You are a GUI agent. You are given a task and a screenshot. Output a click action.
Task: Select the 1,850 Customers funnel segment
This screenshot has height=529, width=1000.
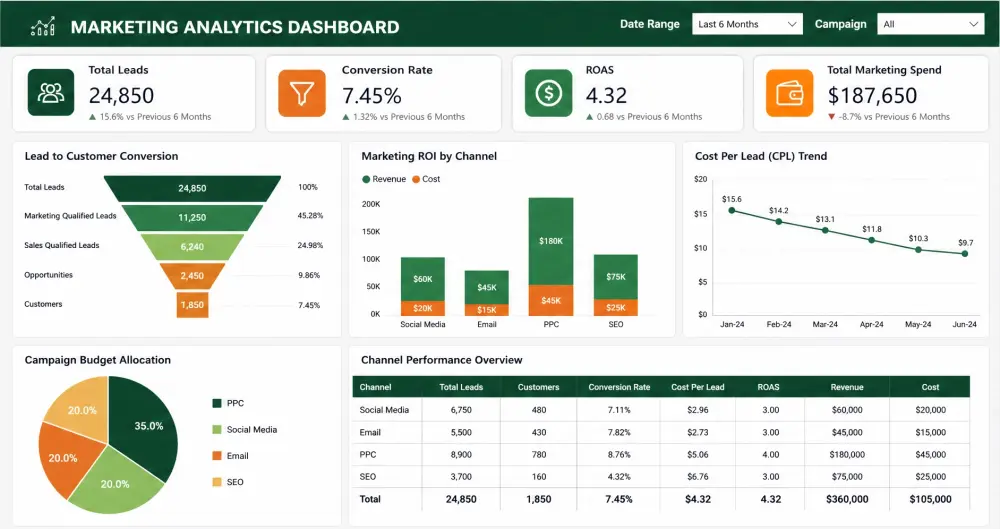[192, 304]
